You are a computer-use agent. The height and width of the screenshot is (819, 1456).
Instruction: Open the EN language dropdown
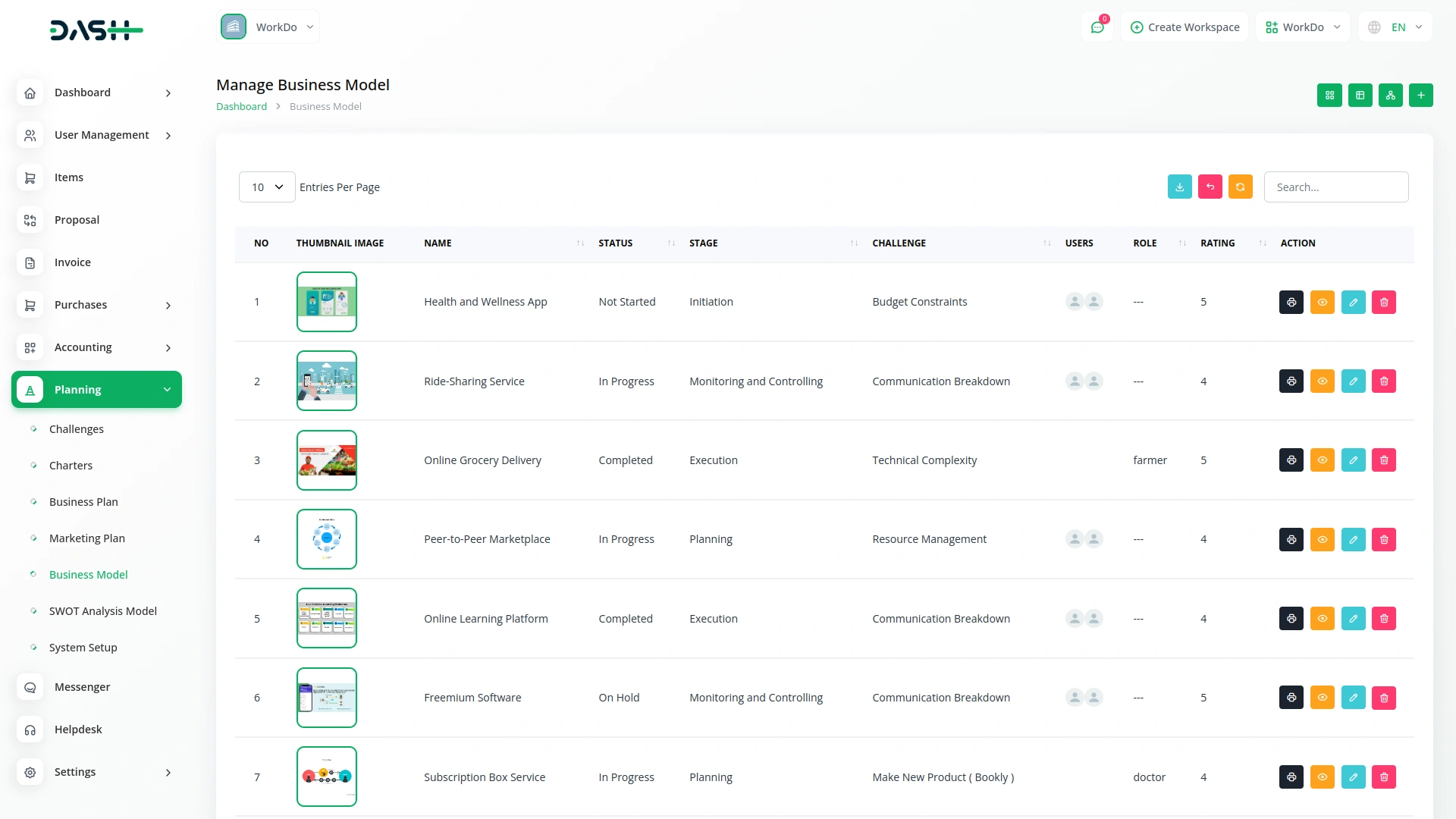tap(1395, 27)
